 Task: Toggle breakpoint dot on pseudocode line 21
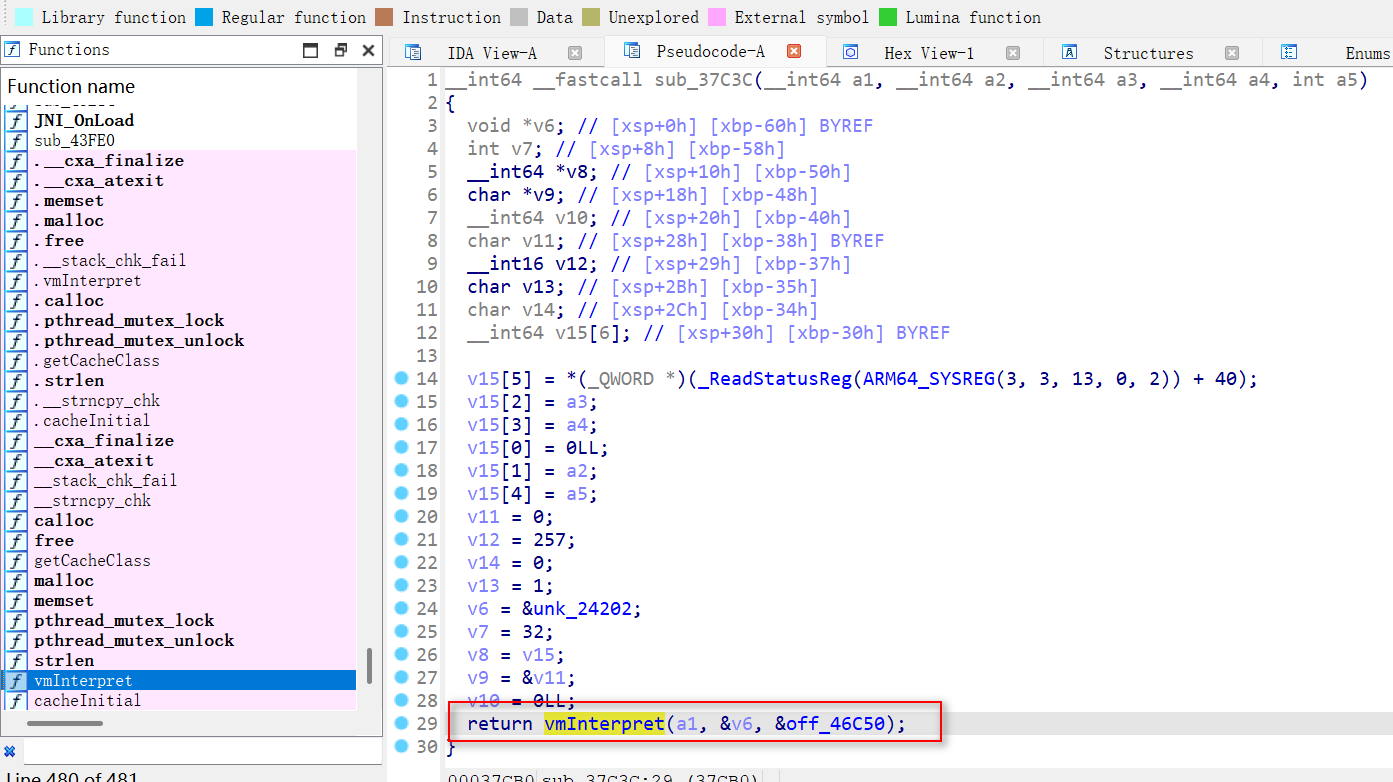[x=401, y=539]
